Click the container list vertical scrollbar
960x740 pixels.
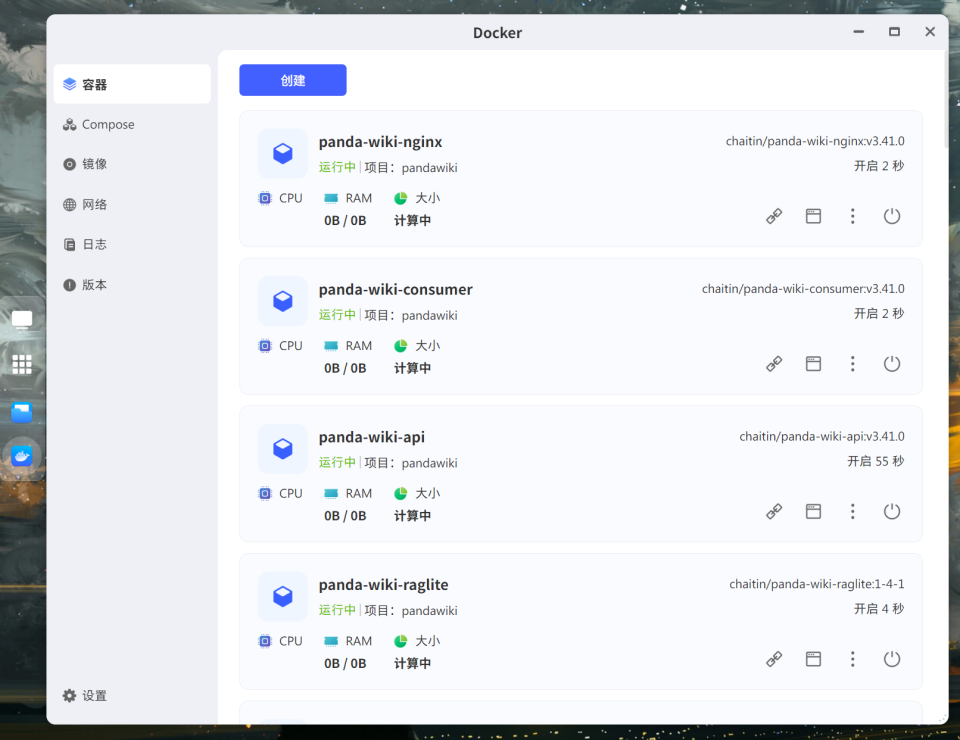946,99
